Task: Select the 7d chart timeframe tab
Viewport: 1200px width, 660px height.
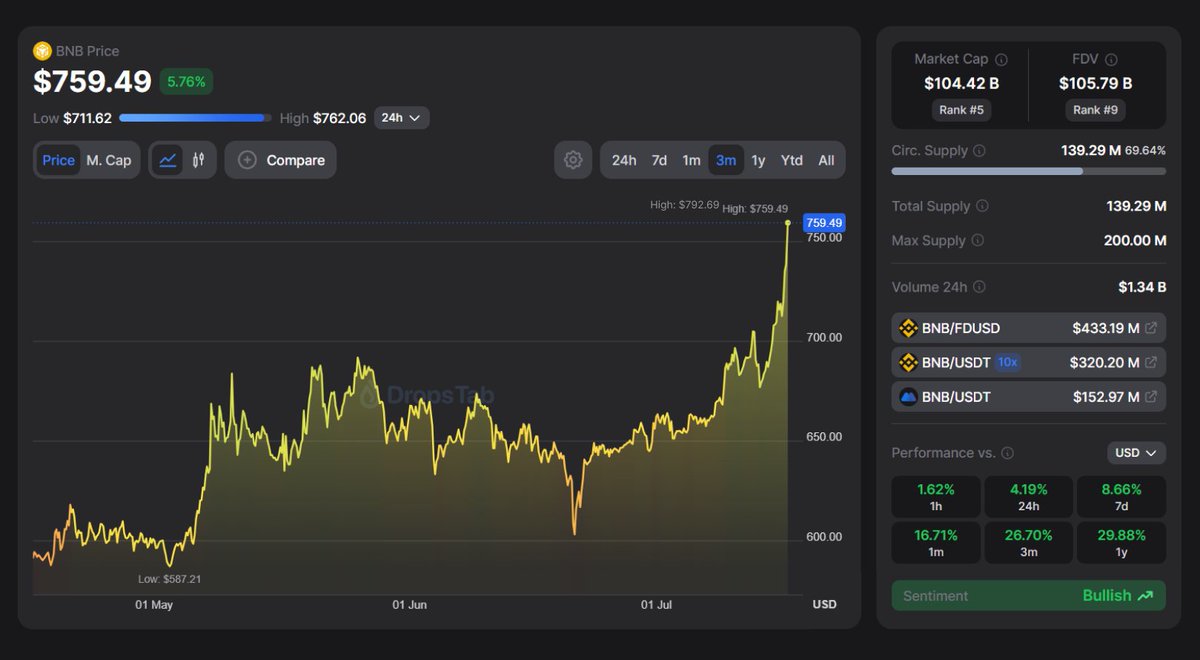Action: click(x=659, y=160)
